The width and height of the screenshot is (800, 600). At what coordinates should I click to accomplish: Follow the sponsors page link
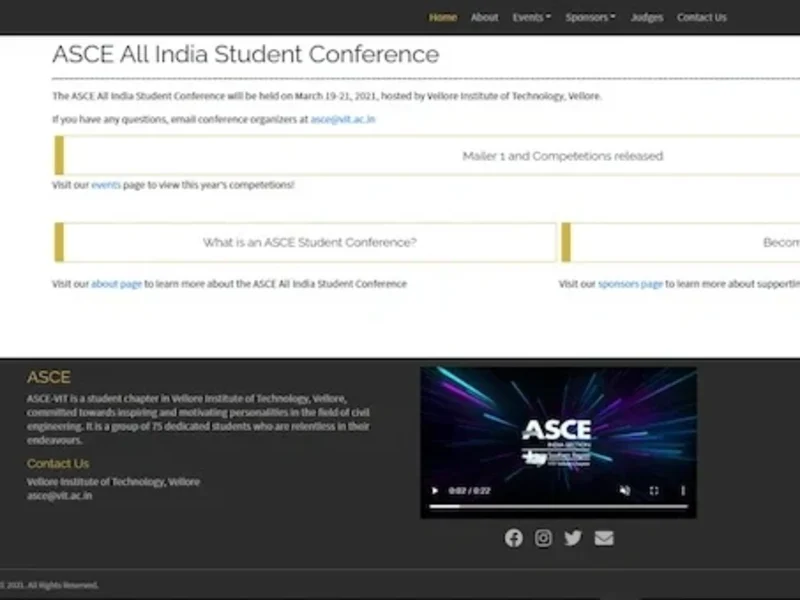[x=630, y=284]
